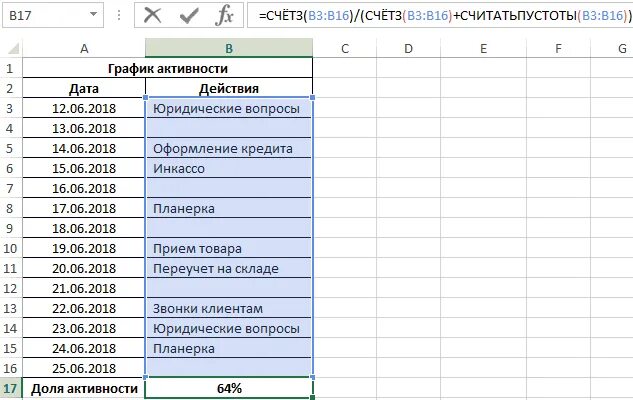Click the 'Прием товара' cell
Image resolution: width=633 pixels, height=400 pixels.
(229, 248)
